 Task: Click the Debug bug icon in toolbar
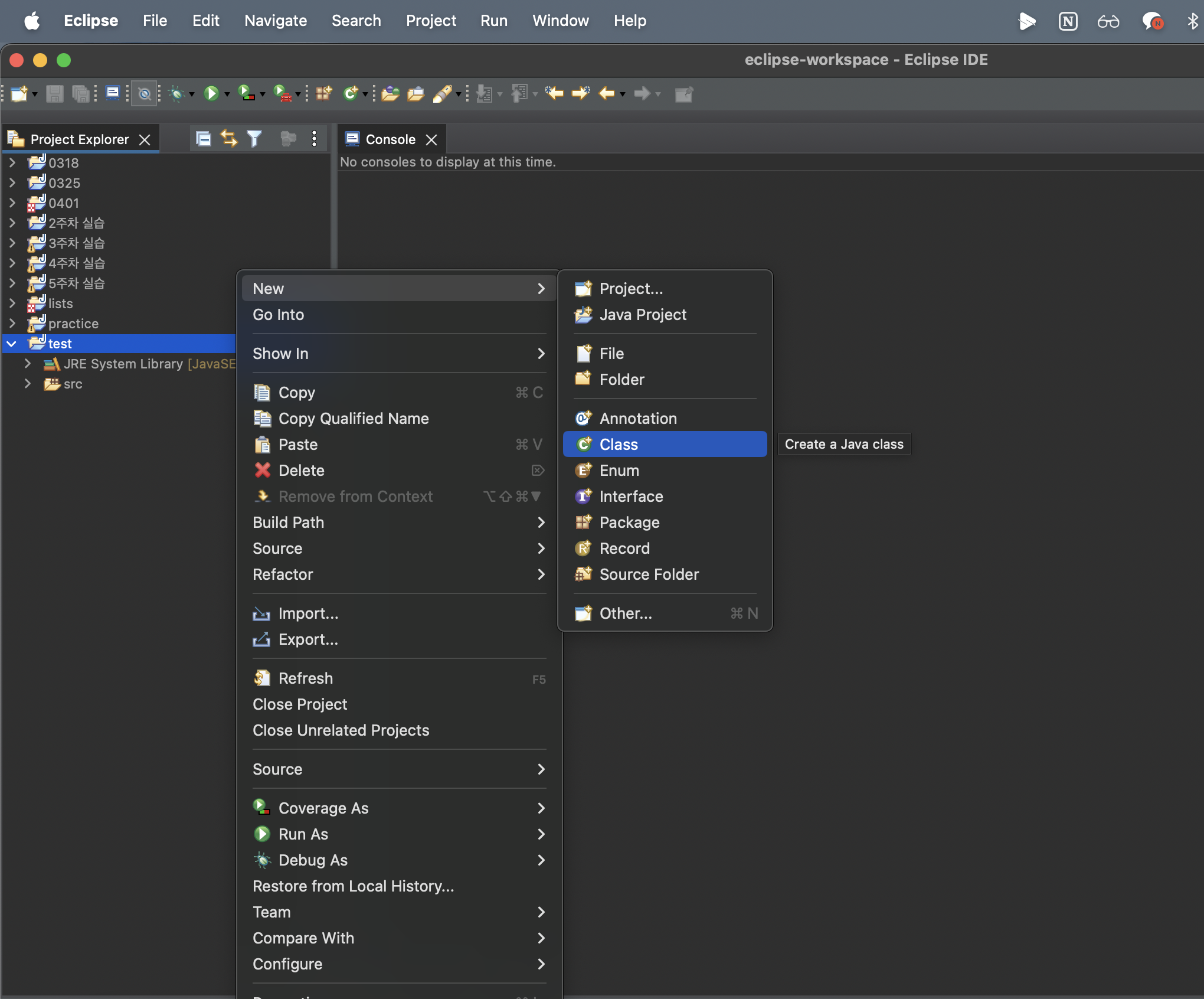(176, 93)
